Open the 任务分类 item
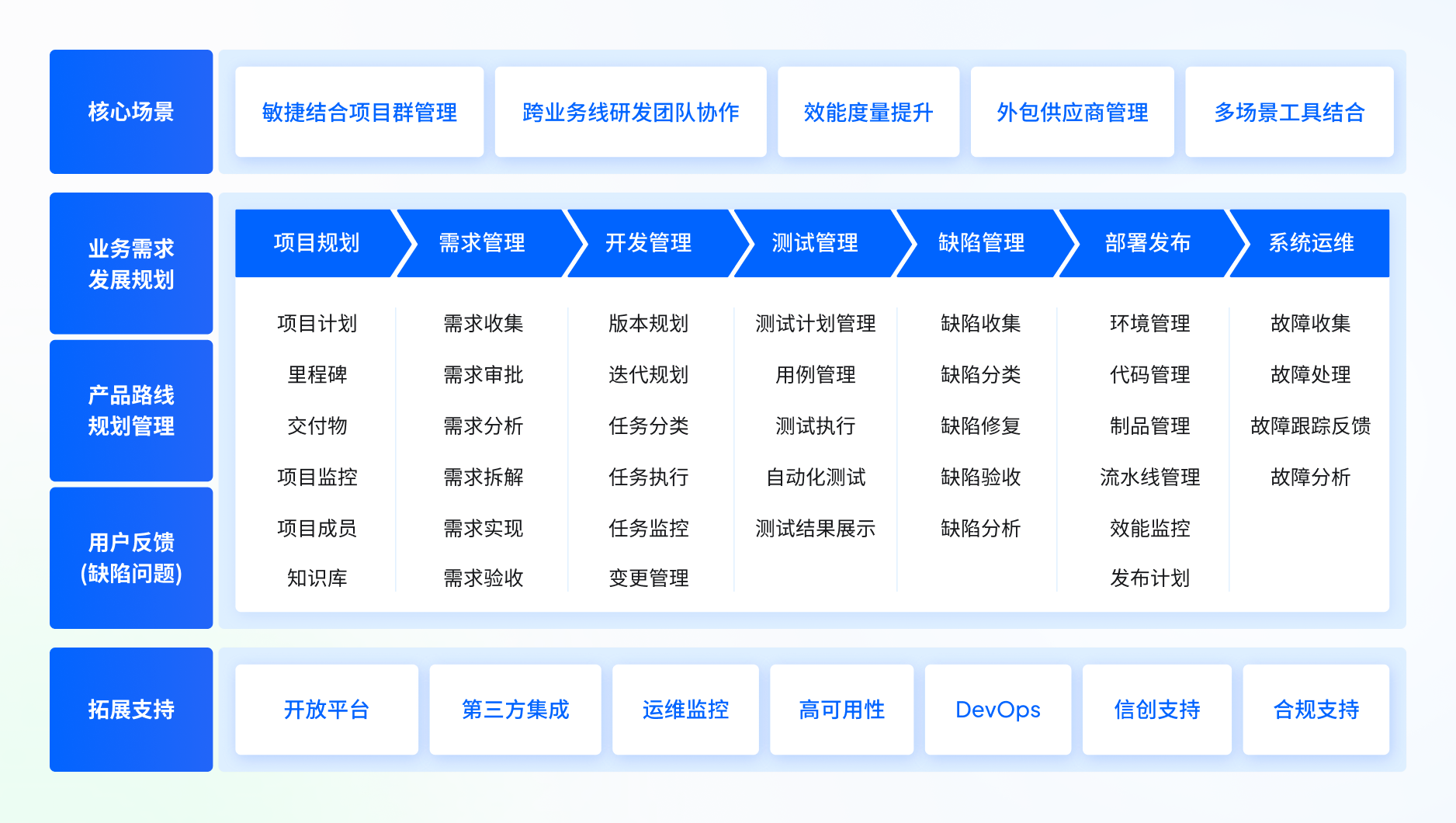The height and width of the screenshot is (823, 1456). pyautogui.click(x=648, y=425)
